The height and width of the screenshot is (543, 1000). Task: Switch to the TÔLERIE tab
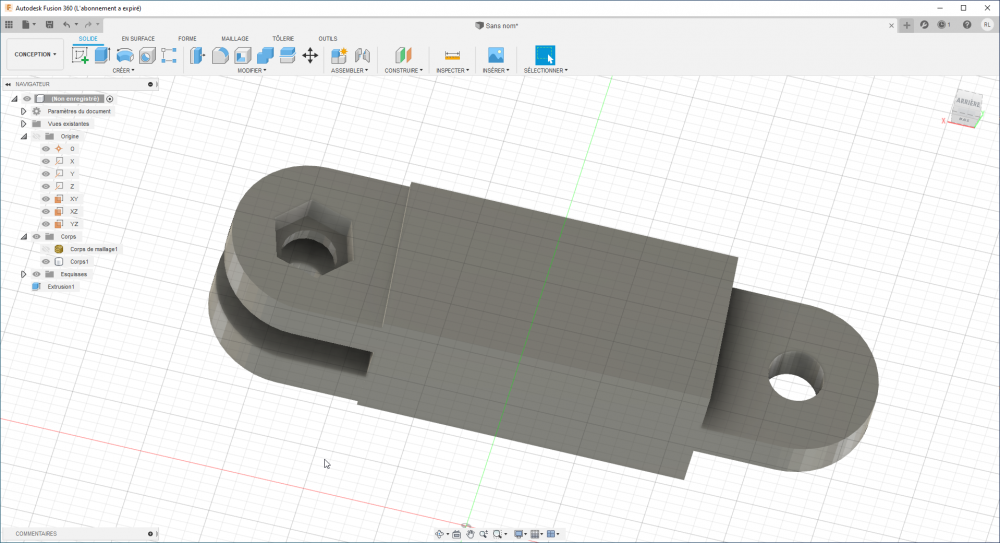[x=283, y=38]
